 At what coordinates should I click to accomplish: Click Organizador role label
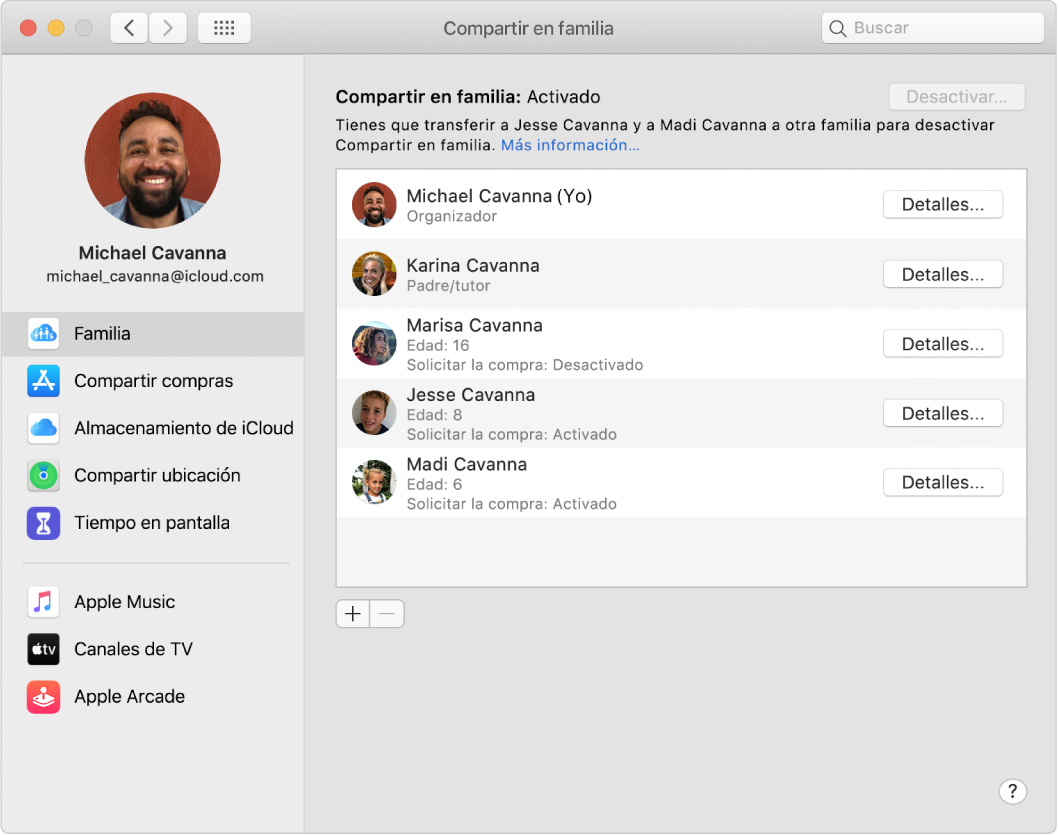click(x=452, y=216)
